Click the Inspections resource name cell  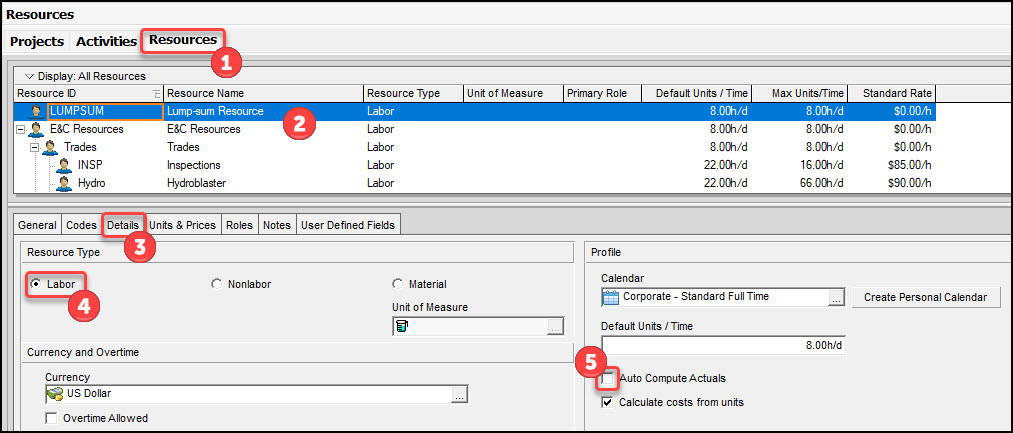coord(264,165)
